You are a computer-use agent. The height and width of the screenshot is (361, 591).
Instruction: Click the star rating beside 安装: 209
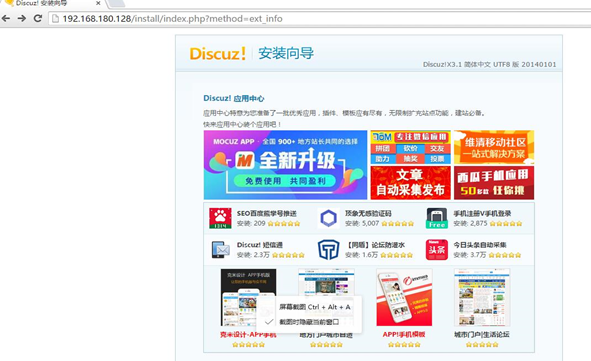(284, 223)
